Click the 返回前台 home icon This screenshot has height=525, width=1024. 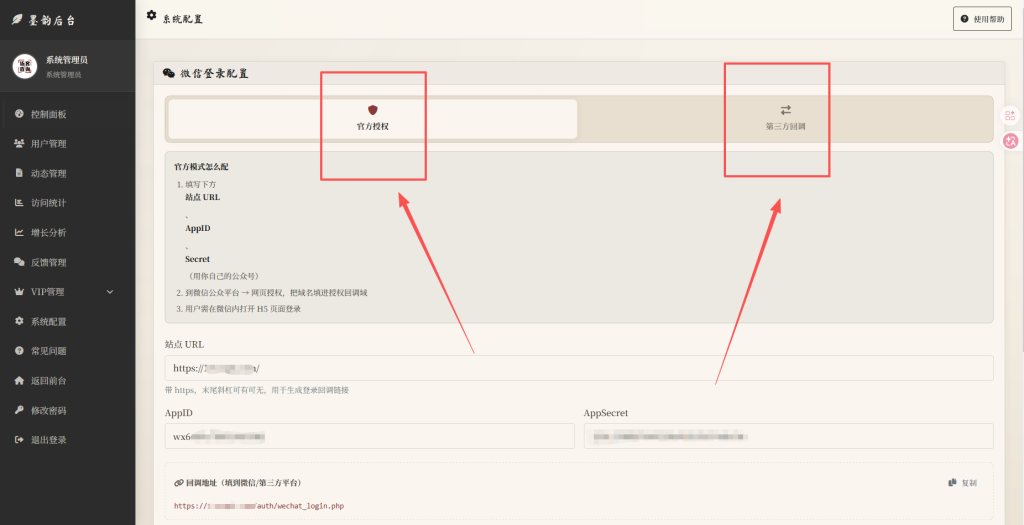coord(19,381)
